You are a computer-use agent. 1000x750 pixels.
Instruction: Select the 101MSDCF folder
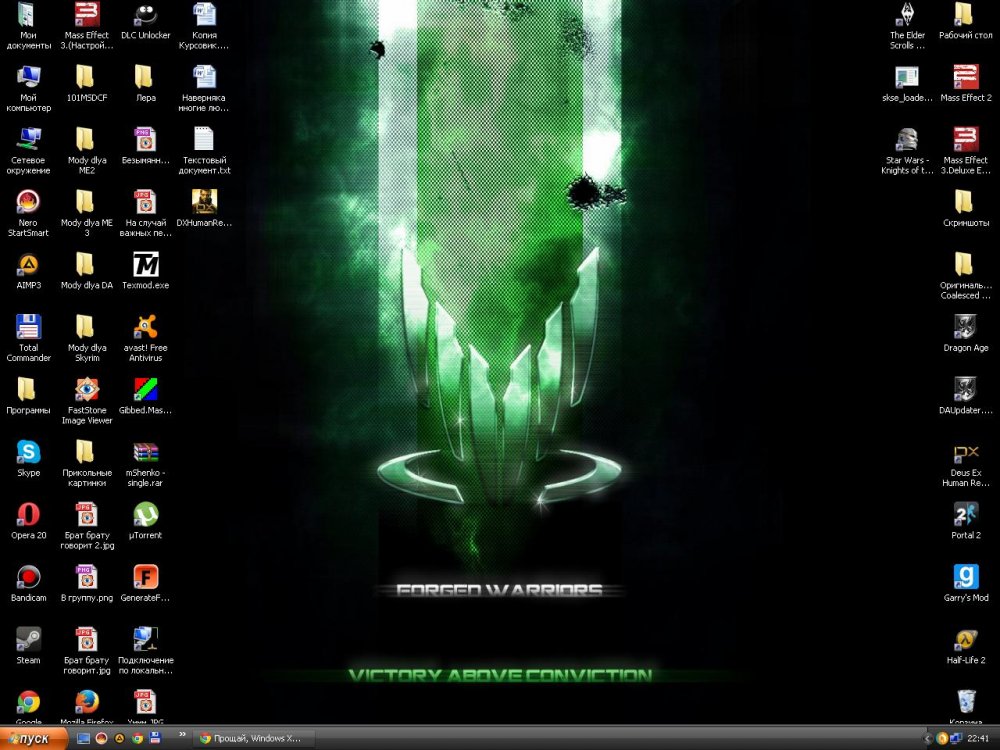(x=87, y=83)
